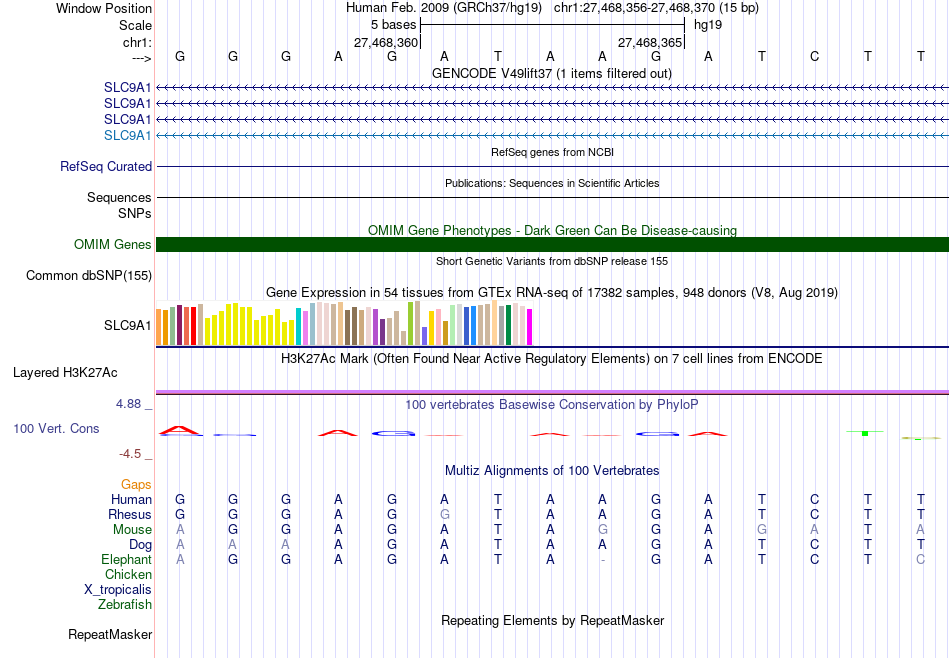Click the Common dbSNP(155) label

89,276
